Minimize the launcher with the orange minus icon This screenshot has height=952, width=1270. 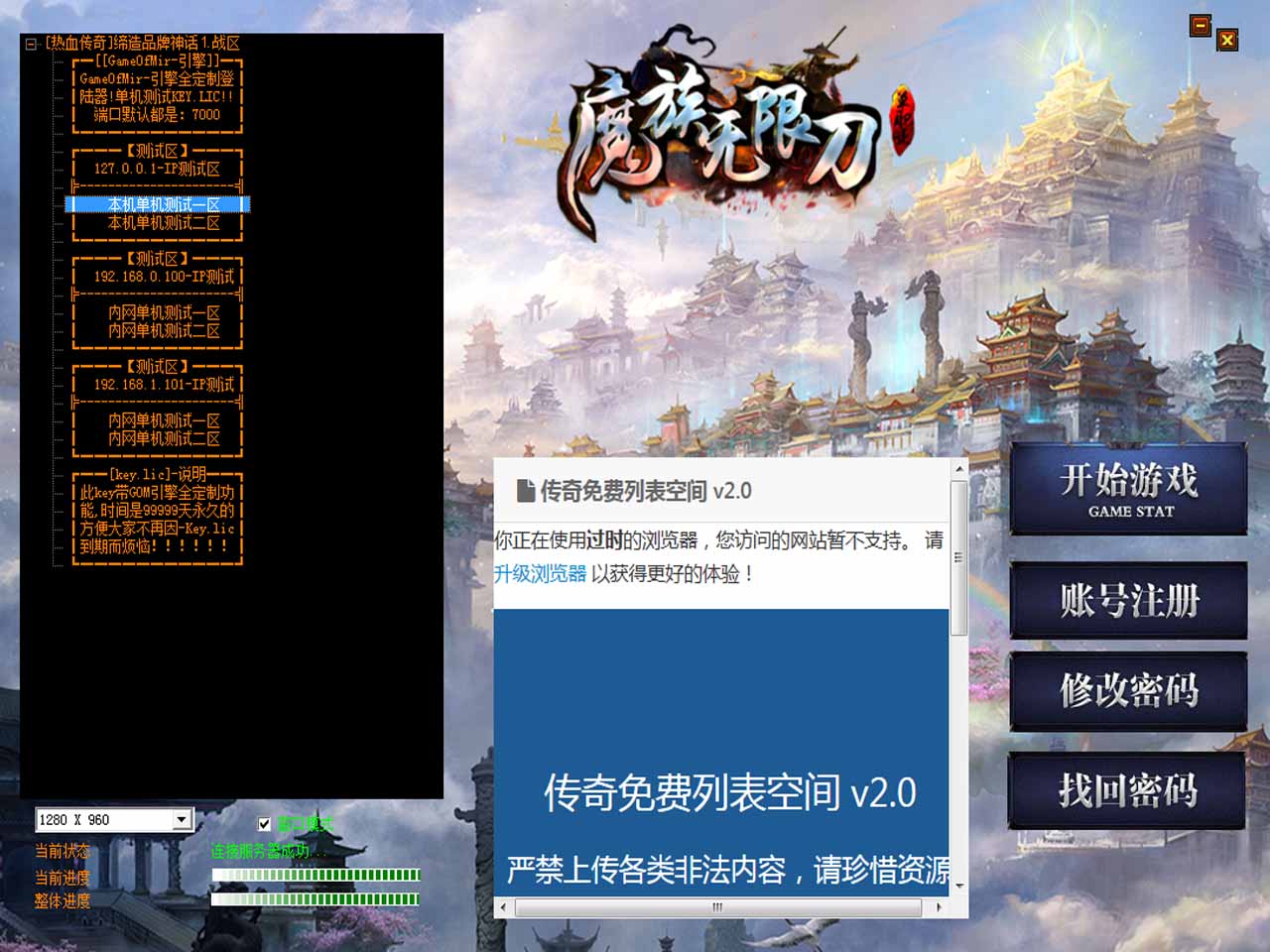(1201, 26)
